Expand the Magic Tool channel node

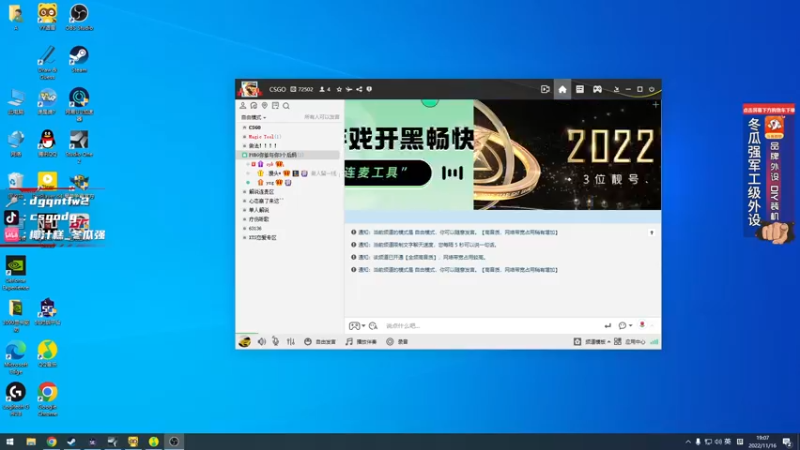[x=244, y=137]
